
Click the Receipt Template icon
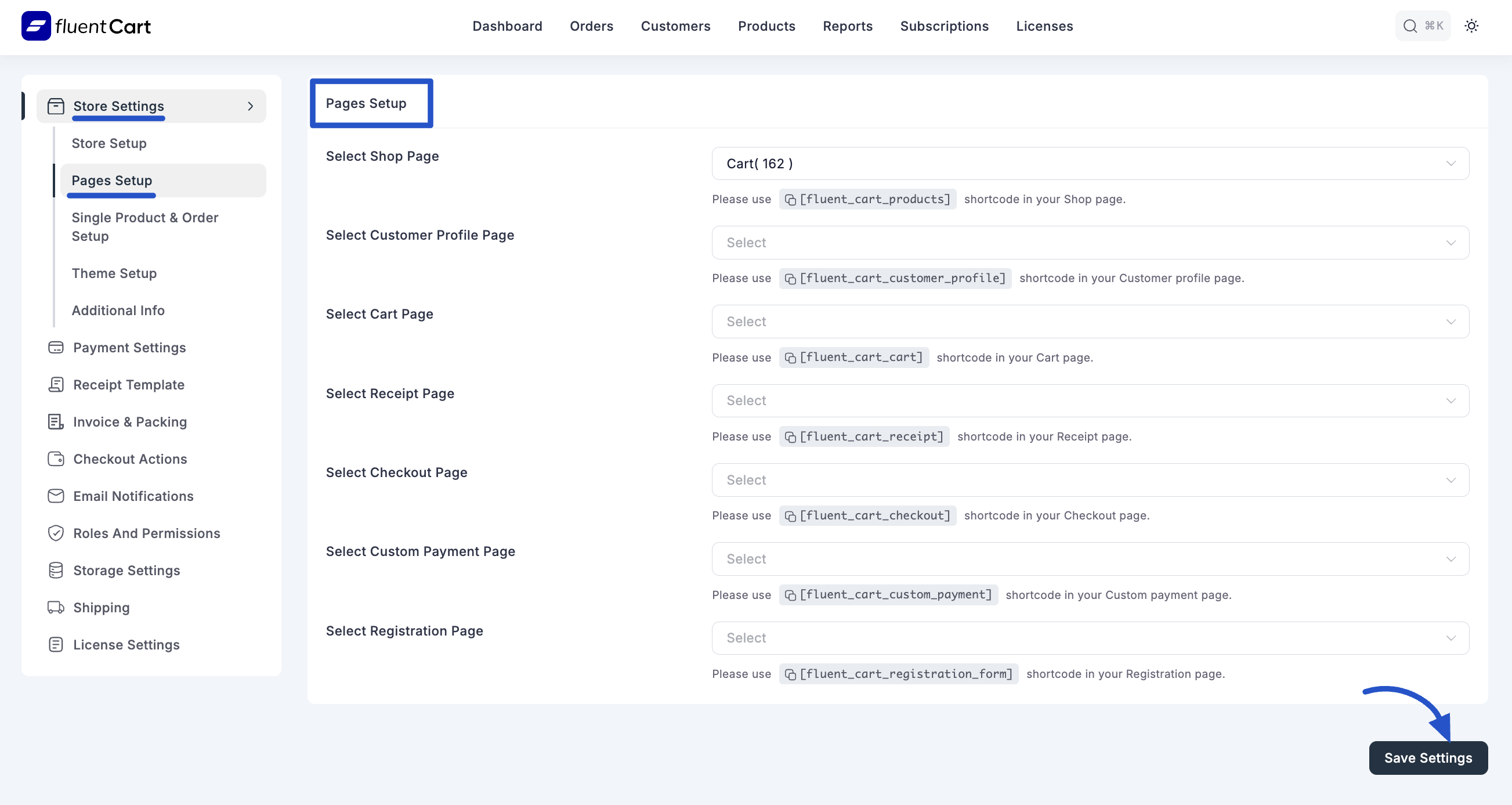point(56,385)
